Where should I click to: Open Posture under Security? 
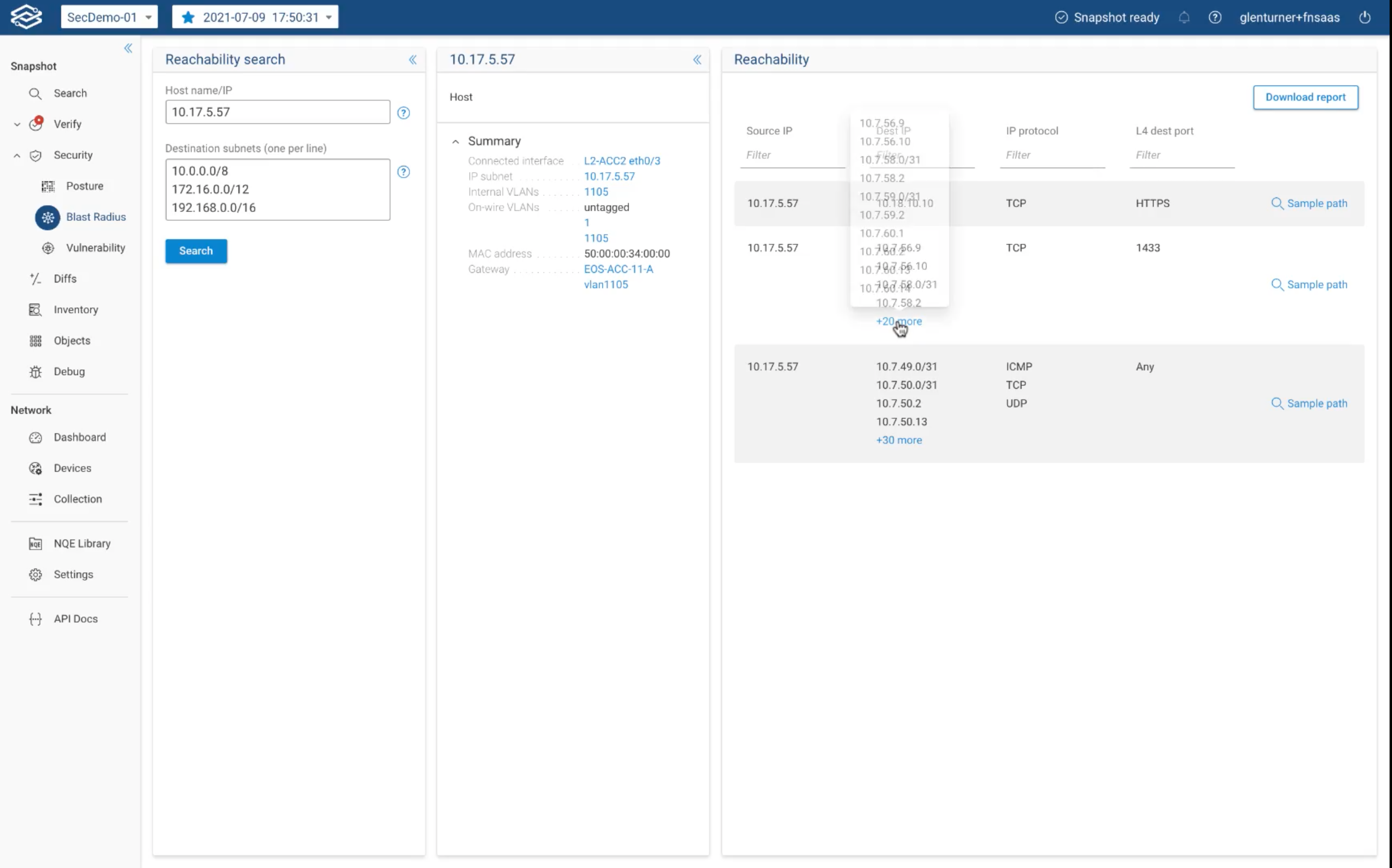coord(85,186)
